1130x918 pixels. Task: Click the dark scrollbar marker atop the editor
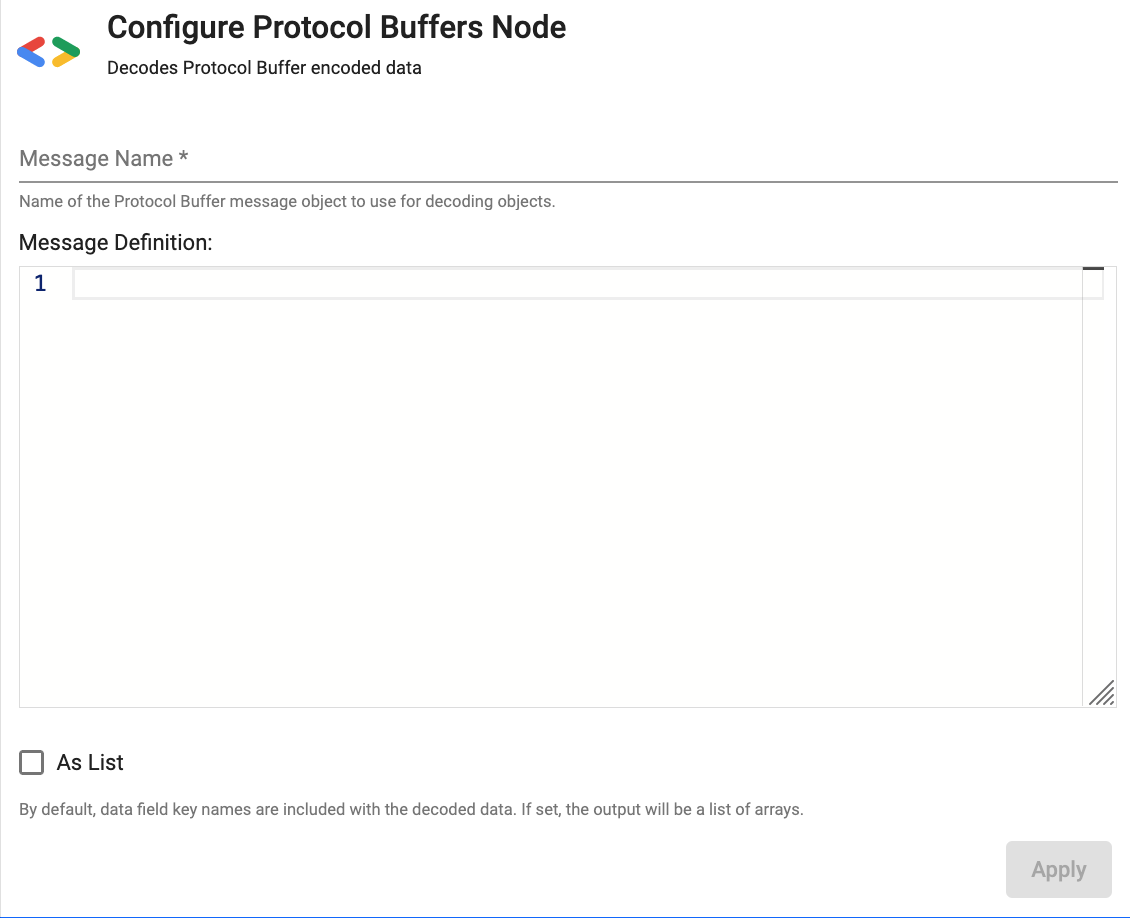[1093, 269]
